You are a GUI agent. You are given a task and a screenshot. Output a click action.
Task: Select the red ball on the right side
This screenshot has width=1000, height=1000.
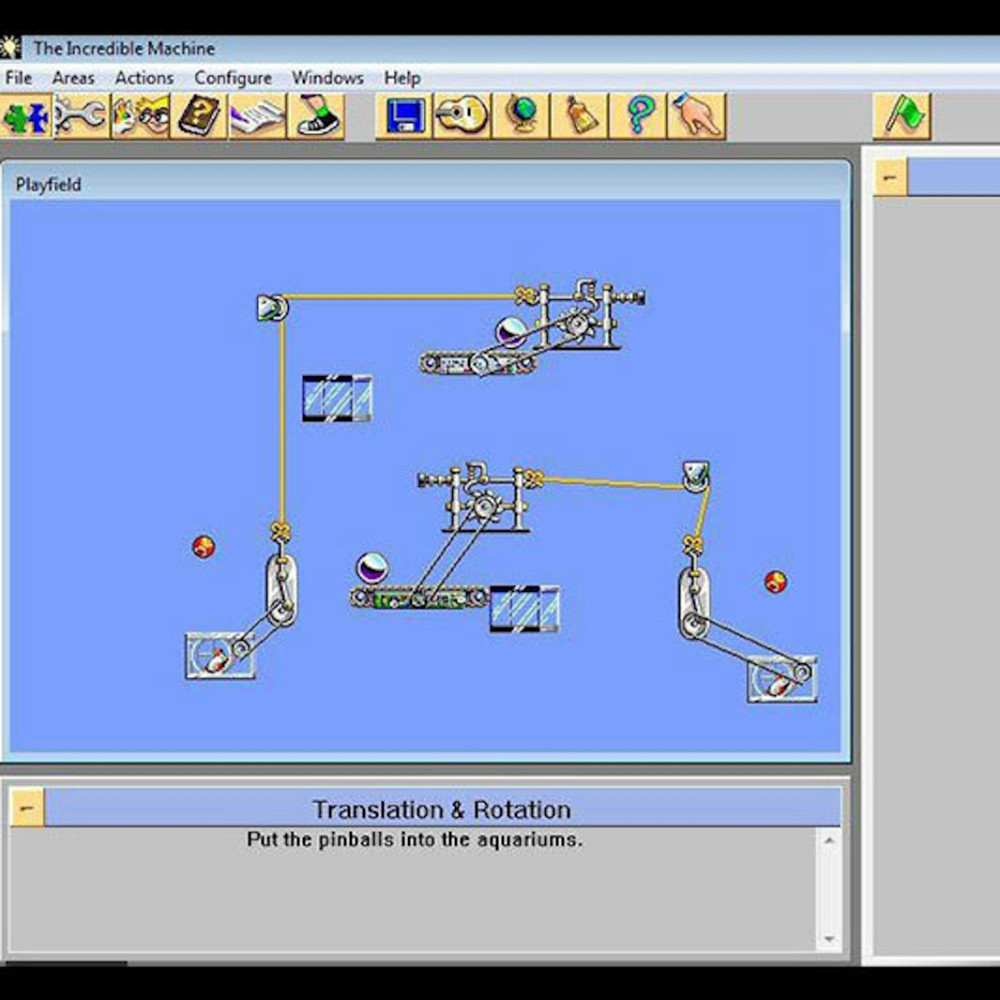pos(776,582)
